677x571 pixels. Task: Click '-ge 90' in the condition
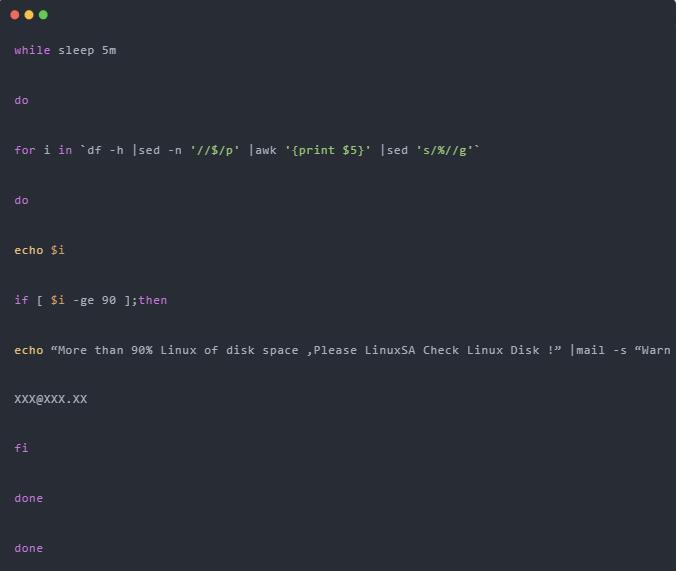point(94,300)
